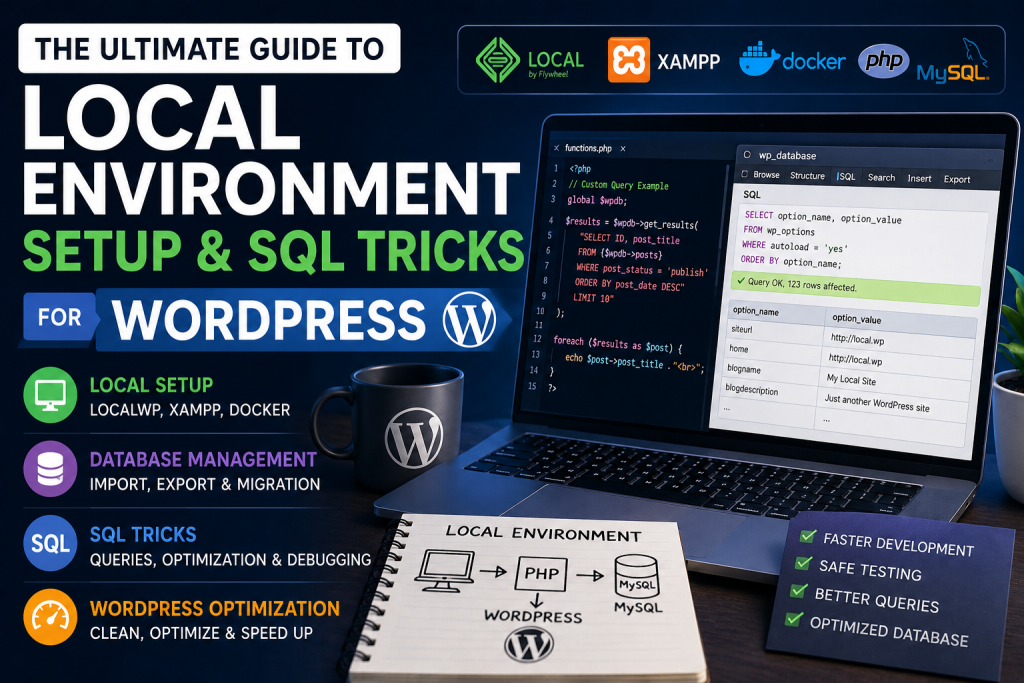Click the MySQL cylinder sketch on notebook
This screenshot has height=683, width=1024.
tap(637, 576)
